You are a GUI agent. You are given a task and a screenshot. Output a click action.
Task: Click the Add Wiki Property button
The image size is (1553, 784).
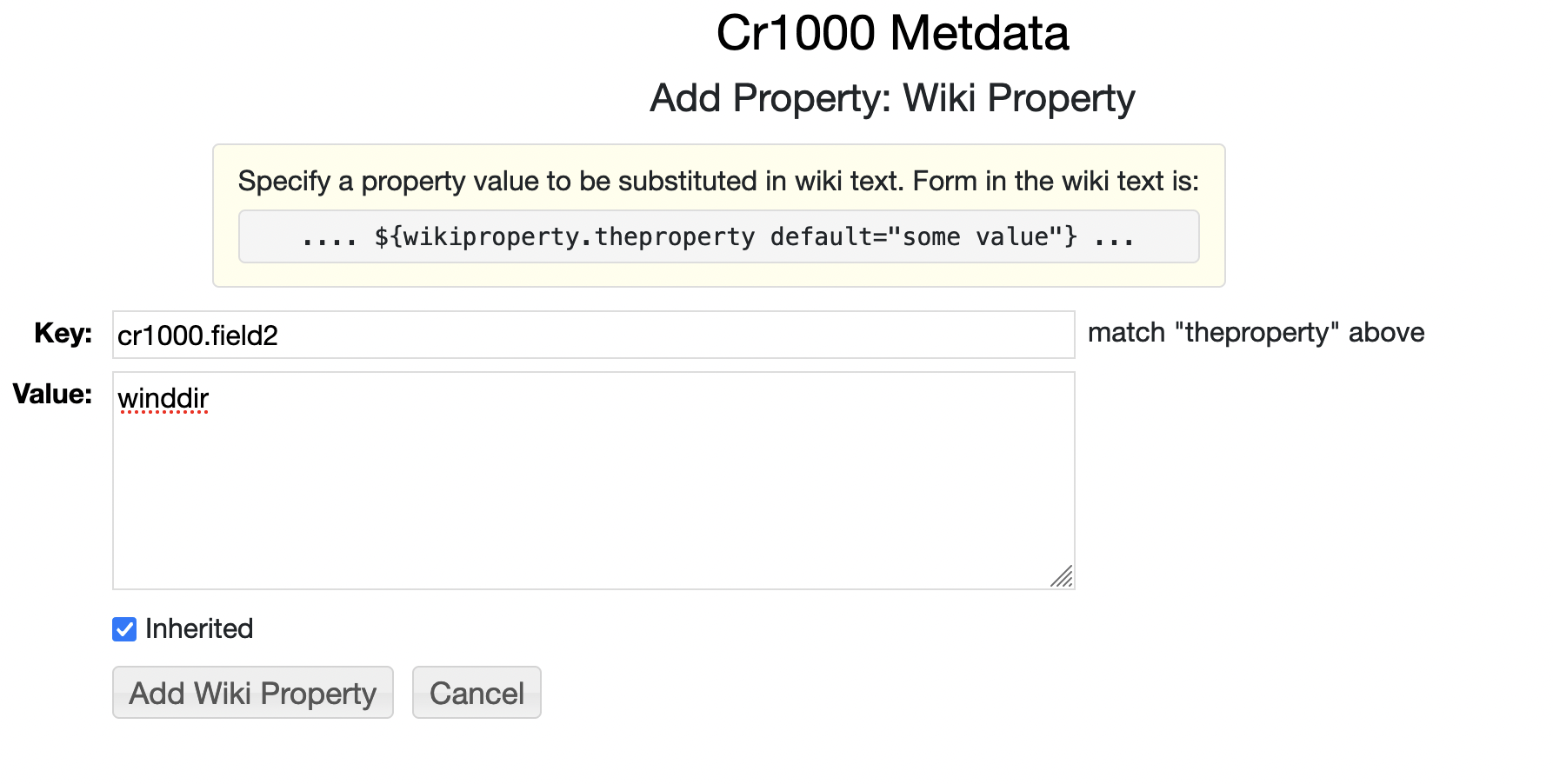252,693
